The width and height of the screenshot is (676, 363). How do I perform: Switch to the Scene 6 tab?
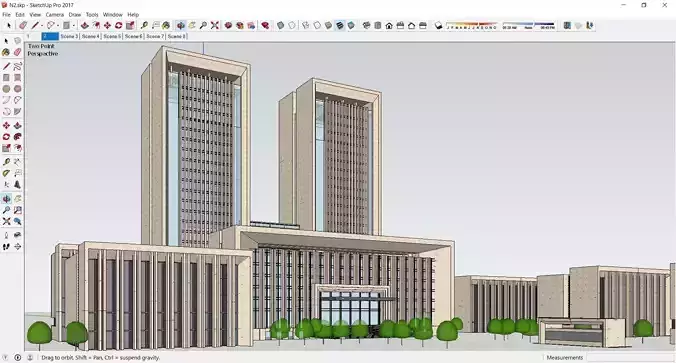coord(134,36)
